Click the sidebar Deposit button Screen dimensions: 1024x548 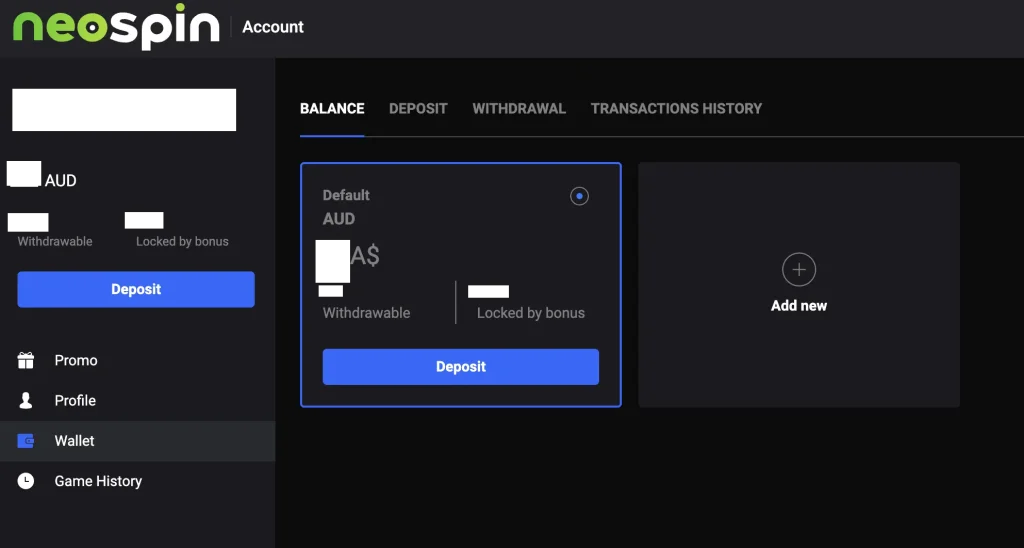coord(136,289)
